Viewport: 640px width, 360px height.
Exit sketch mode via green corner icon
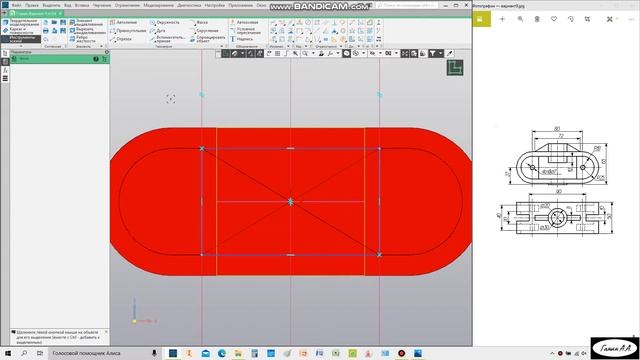[455, 68]
